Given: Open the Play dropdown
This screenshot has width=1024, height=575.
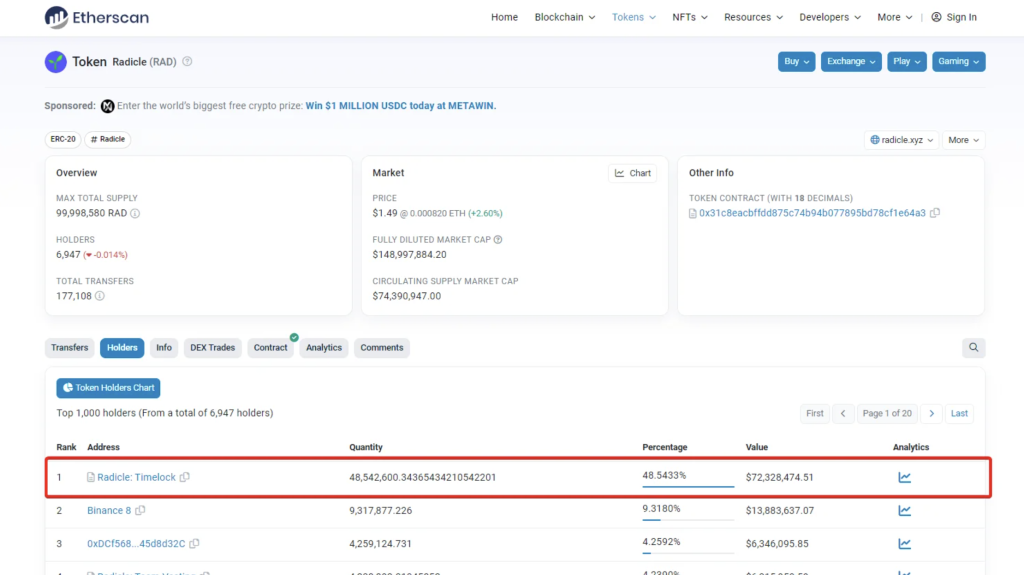Looking at the screenshot, I should click(906, 61).
